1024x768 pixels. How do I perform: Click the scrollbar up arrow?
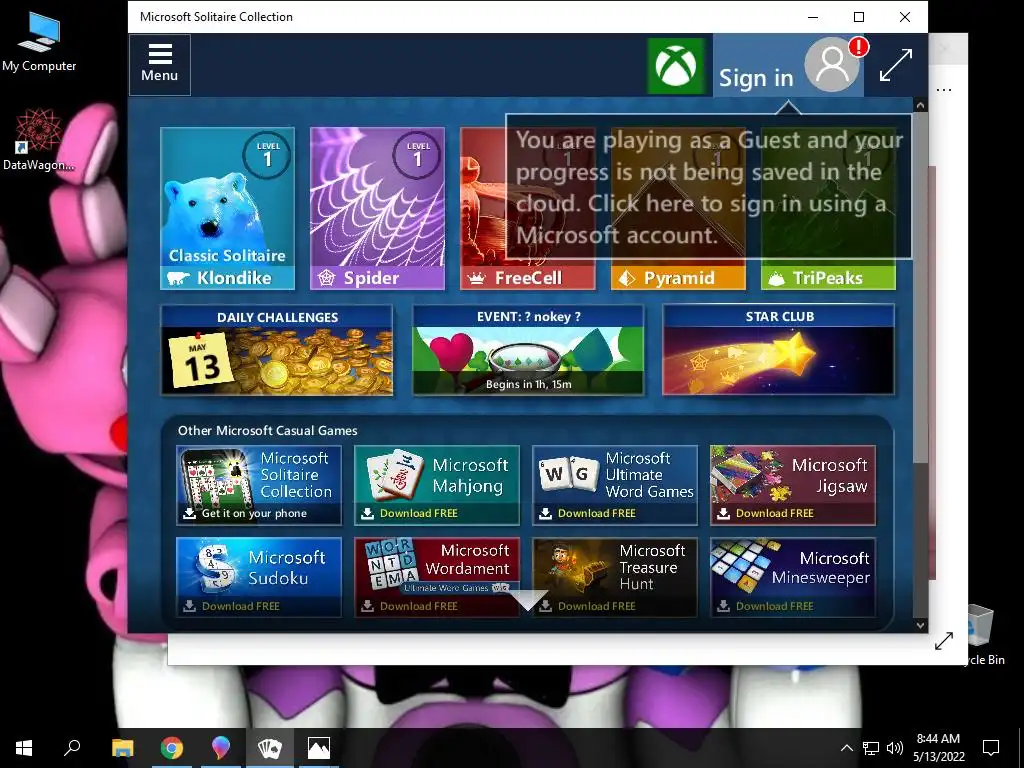pos(920,105)
